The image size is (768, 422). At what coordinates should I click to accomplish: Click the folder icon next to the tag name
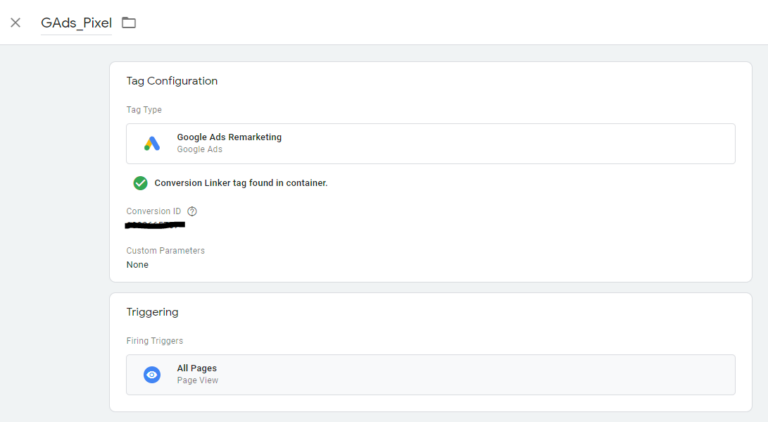tap(129, 23)
